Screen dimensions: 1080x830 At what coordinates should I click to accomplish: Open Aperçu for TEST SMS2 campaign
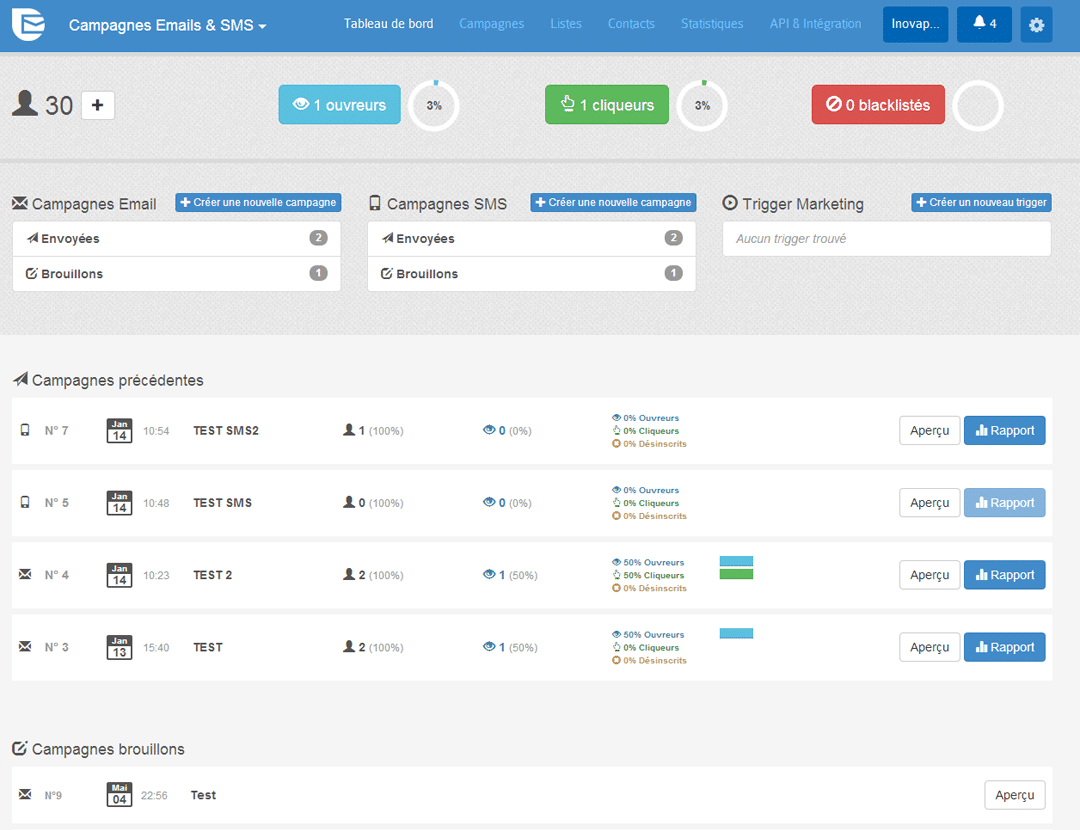(x=929, y=430)
